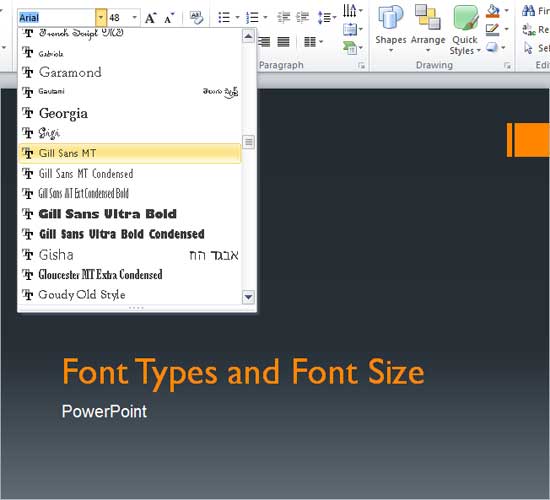Choose Goudy Old Style font

[130, 294]
